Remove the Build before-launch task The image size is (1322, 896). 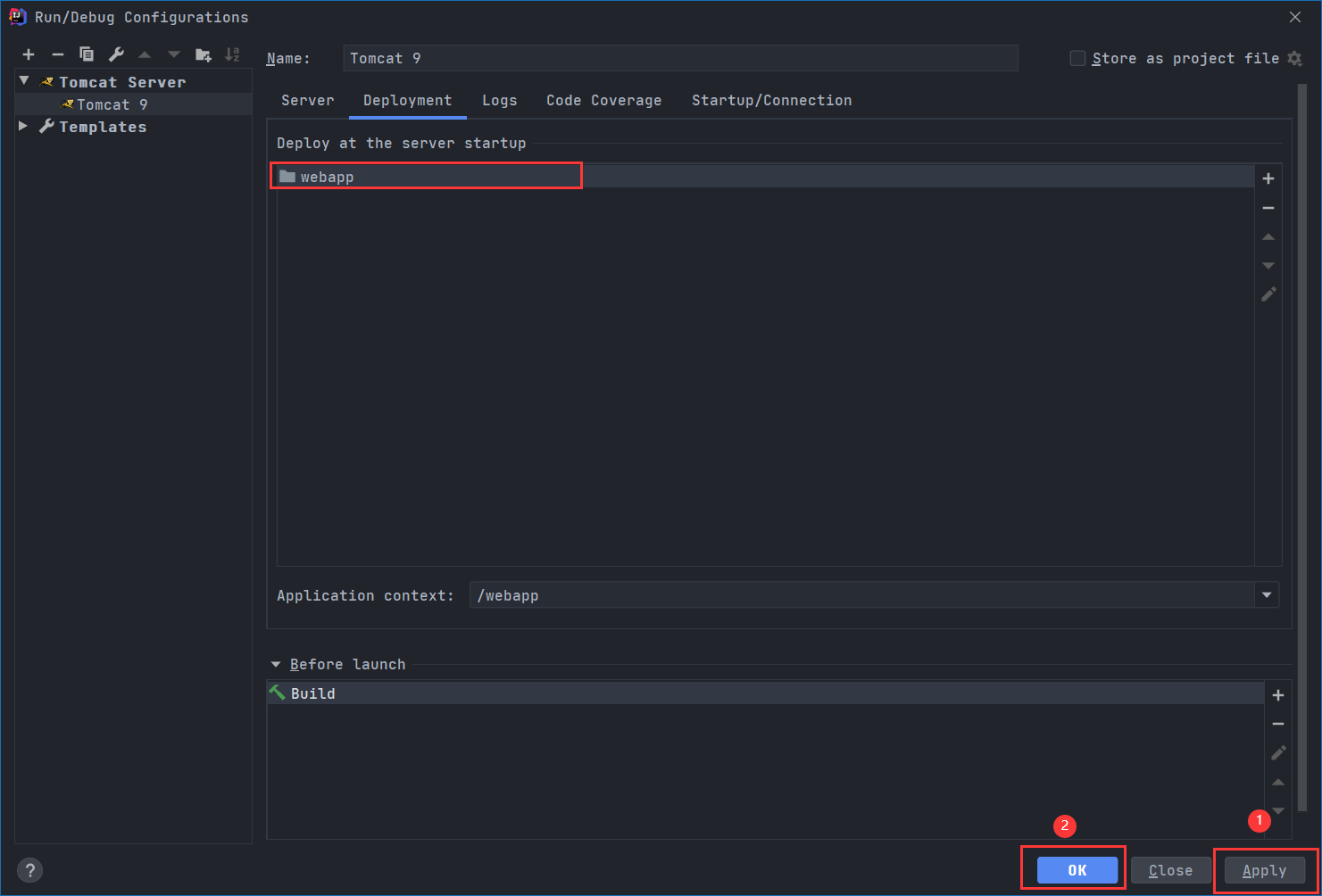pyautogui.click(x=1278, y=724)
